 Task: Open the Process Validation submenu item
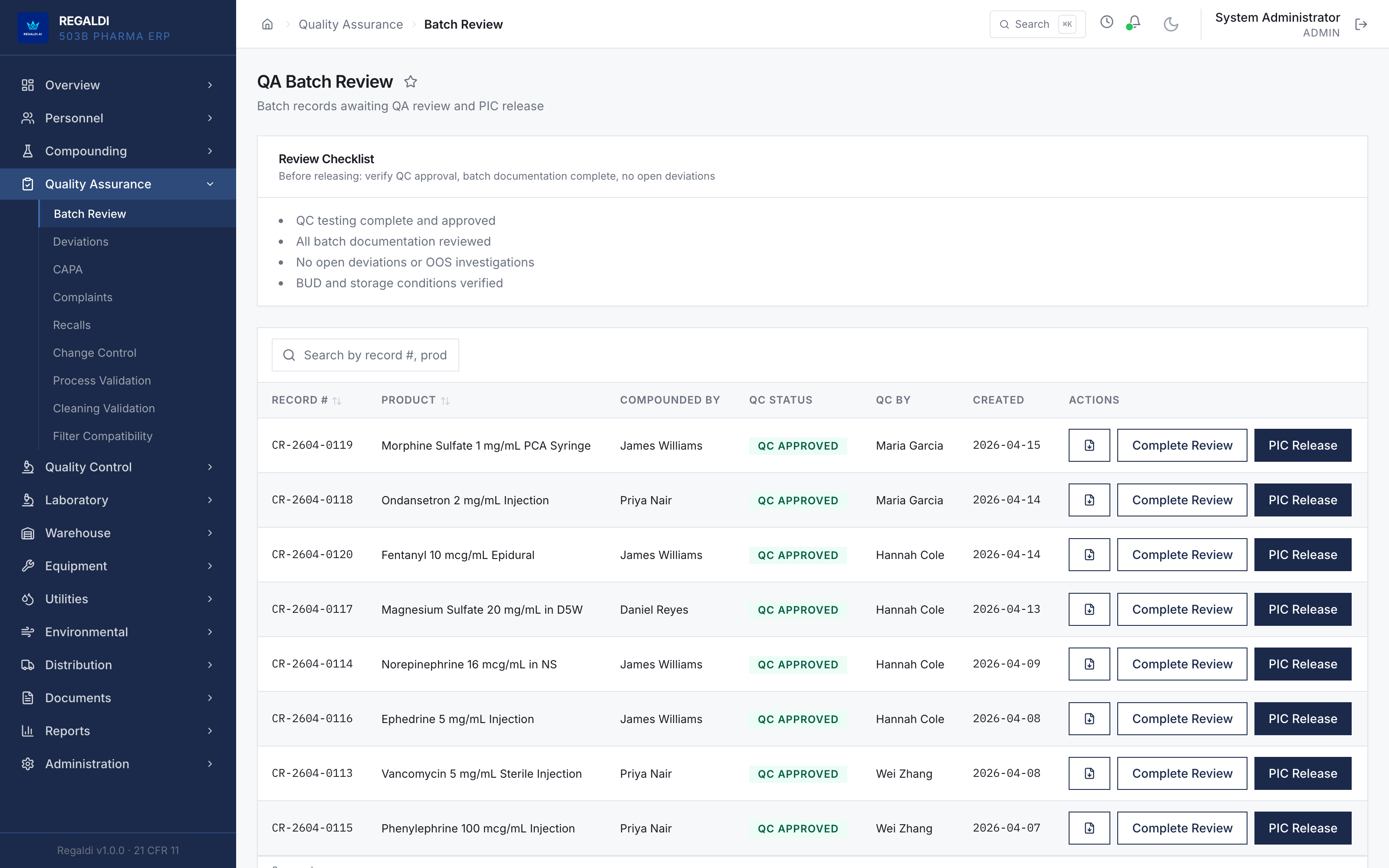137,381
